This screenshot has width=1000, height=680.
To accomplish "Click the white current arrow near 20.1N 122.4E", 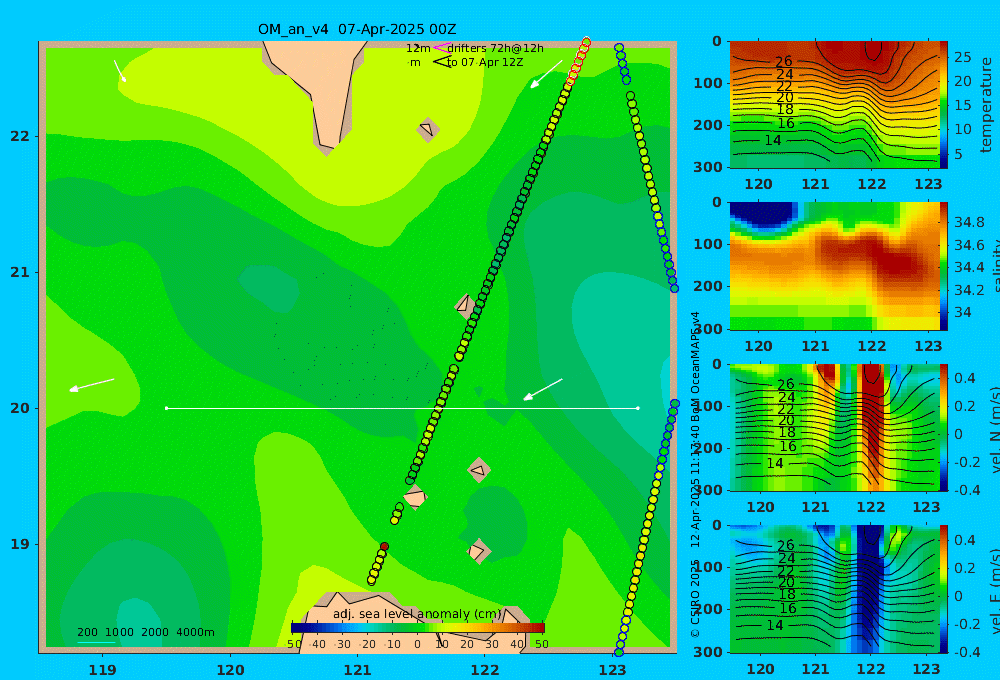I will [543, 390].
